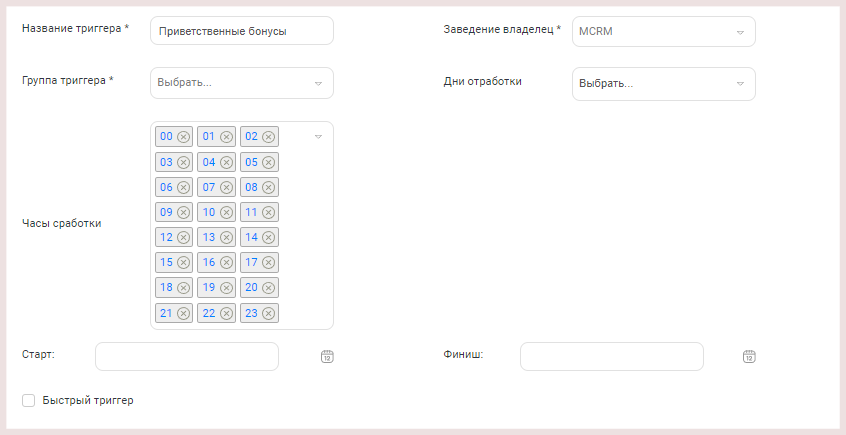This screenshot has height=435, width=846.
Task: Remove hour 16 chip
Action: [x=226, y=263]
